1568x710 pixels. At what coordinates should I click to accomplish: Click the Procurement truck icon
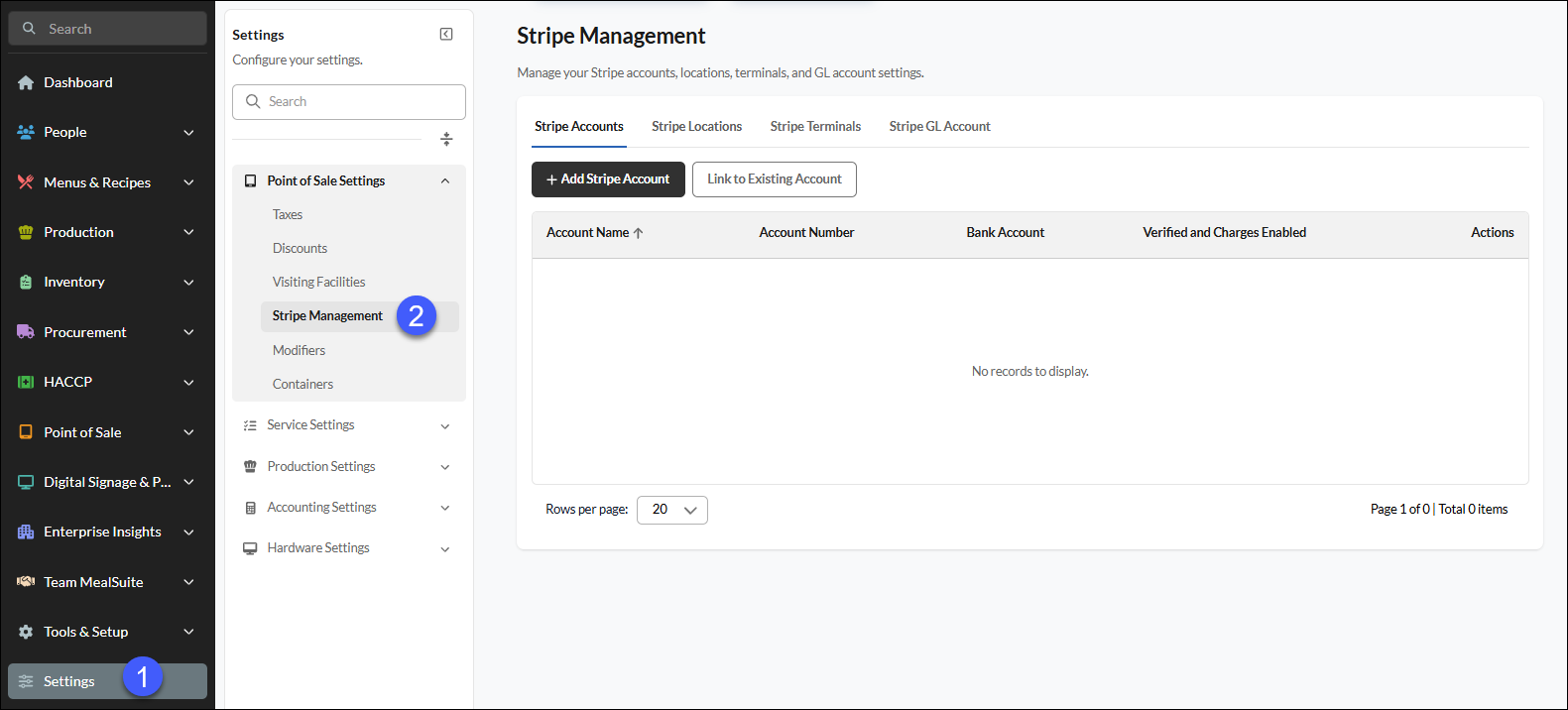(x=26, y=332)
